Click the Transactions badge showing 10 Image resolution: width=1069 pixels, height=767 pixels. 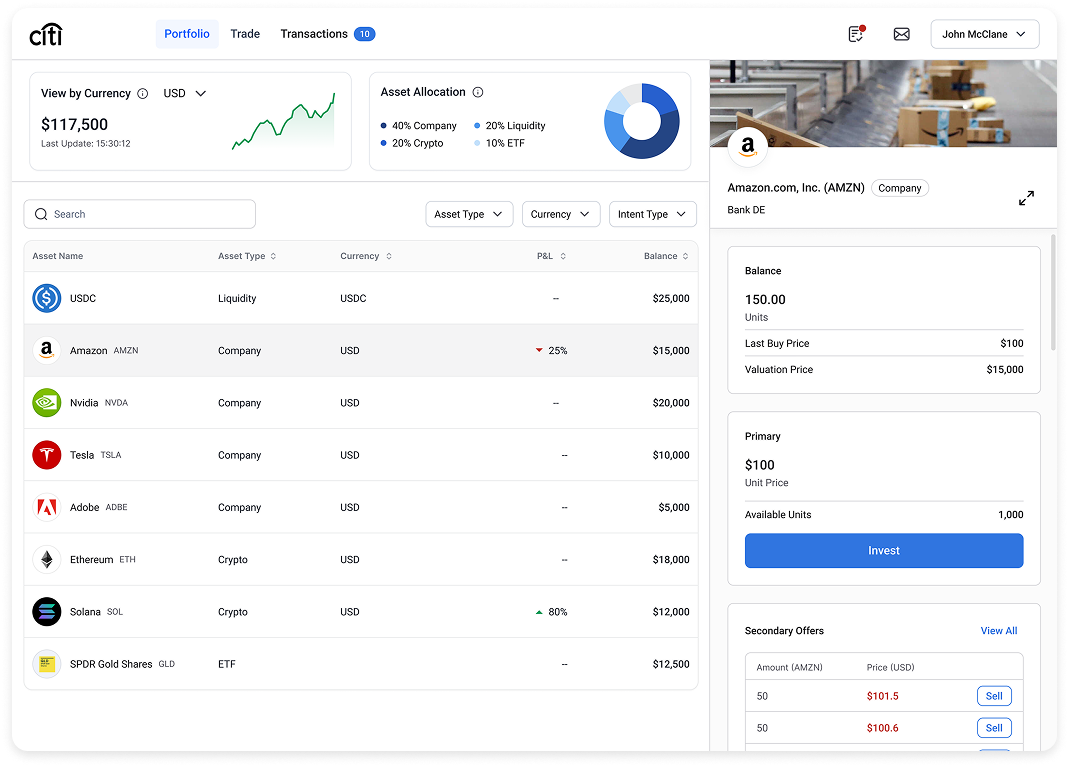coord(365,34)
